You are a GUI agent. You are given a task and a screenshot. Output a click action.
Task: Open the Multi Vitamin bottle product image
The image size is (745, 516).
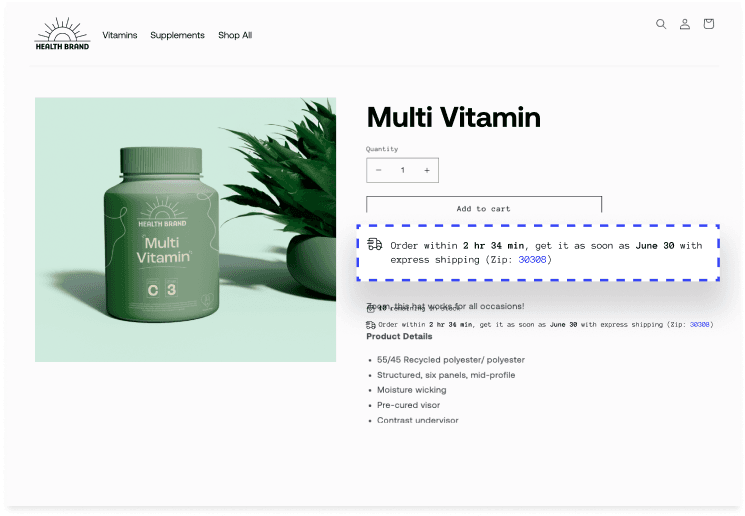(185, 230)
